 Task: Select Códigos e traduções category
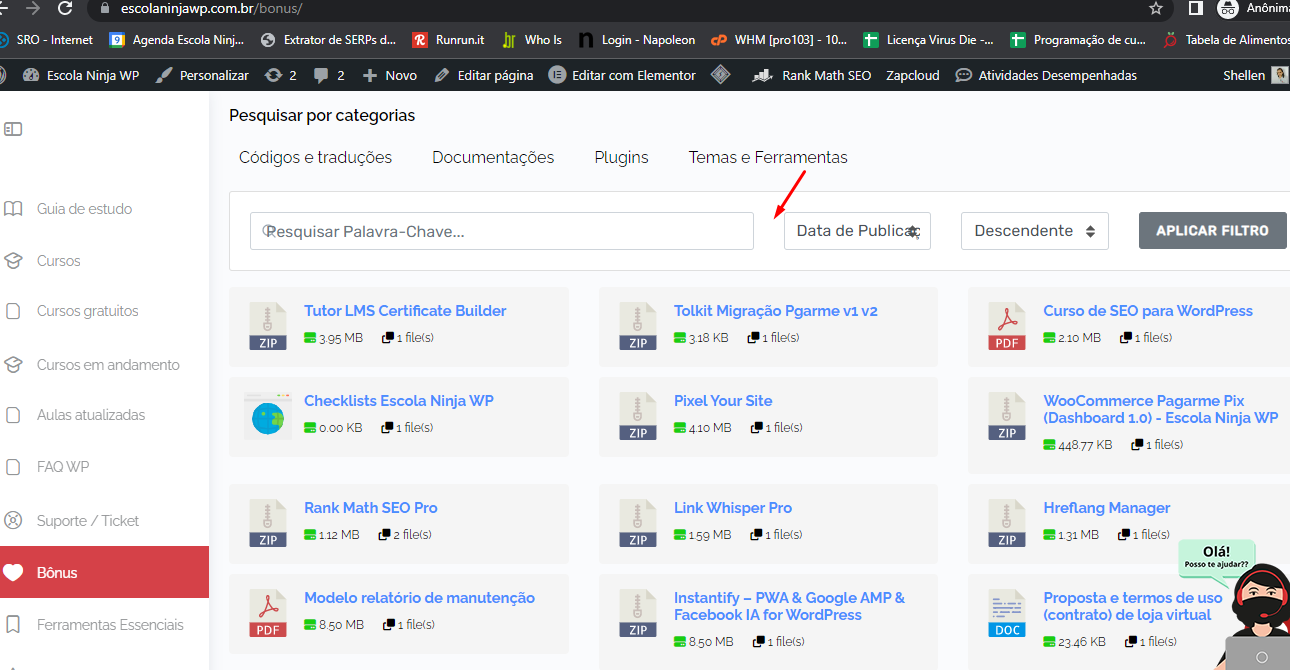coord(315,157)
